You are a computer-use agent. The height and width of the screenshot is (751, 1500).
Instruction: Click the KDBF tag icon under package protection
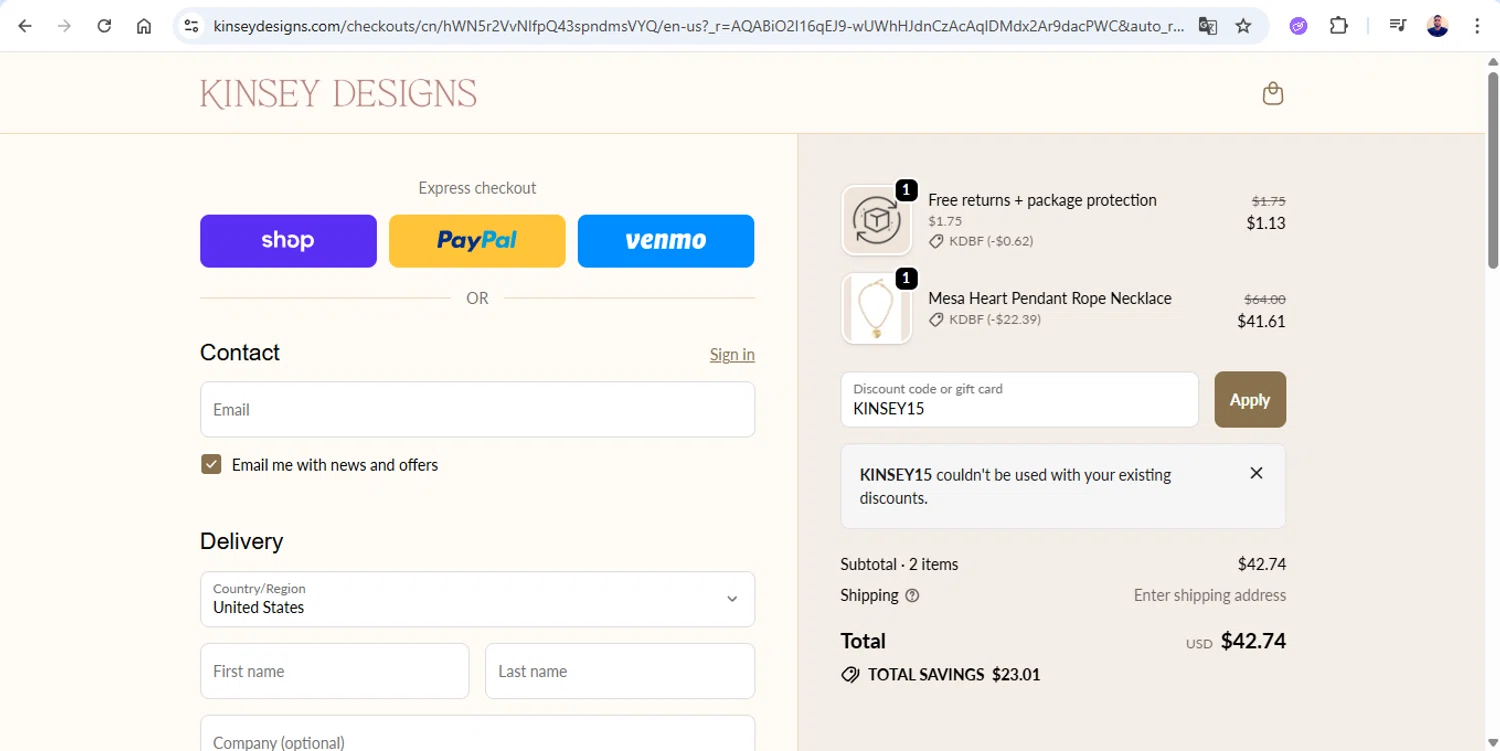tap(936, 241)
